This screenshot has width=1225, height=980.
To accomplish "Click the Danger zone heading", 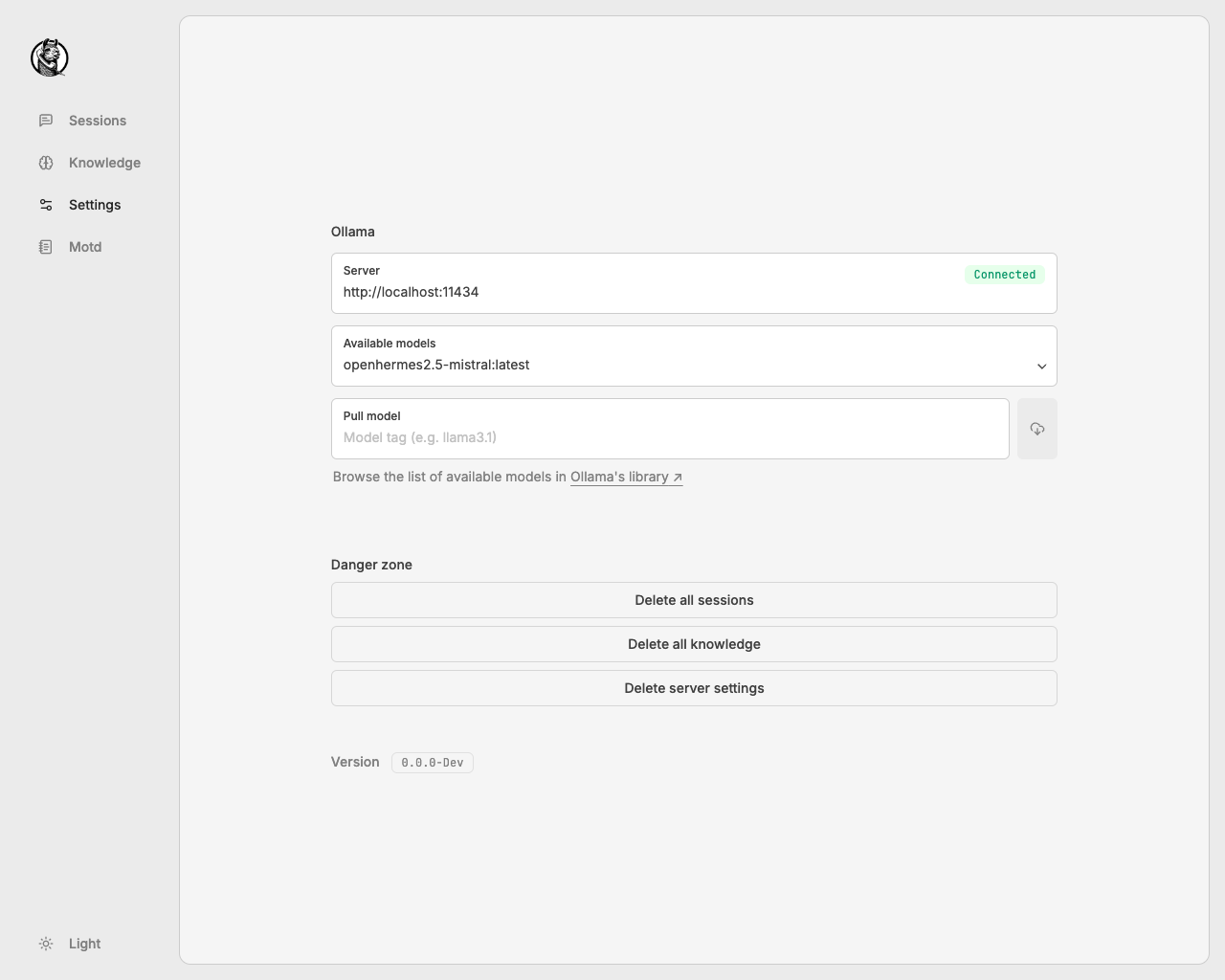I will coord(371,565).
